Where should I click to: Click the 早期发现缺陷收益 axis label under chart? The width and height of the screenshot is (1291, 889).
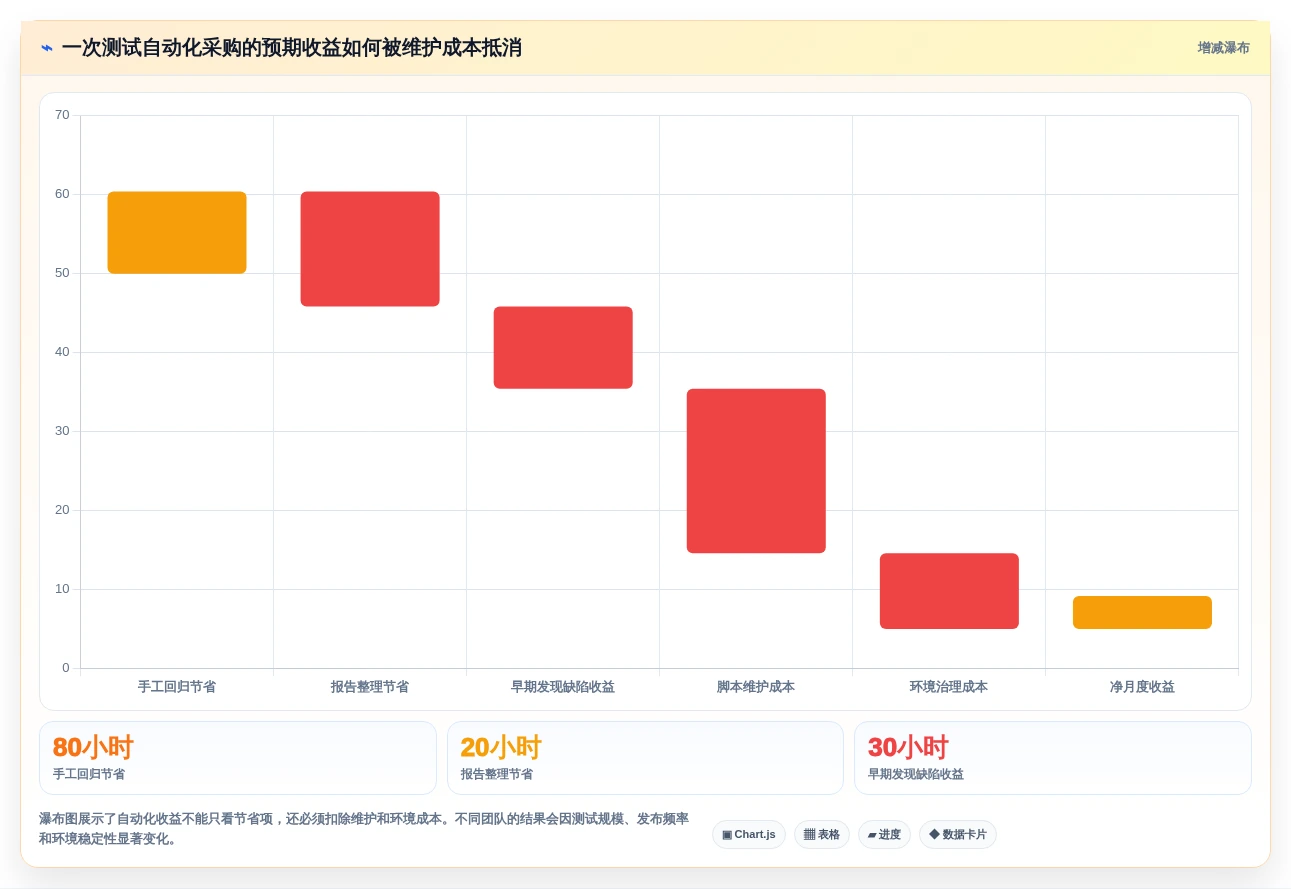pos(563,687)
